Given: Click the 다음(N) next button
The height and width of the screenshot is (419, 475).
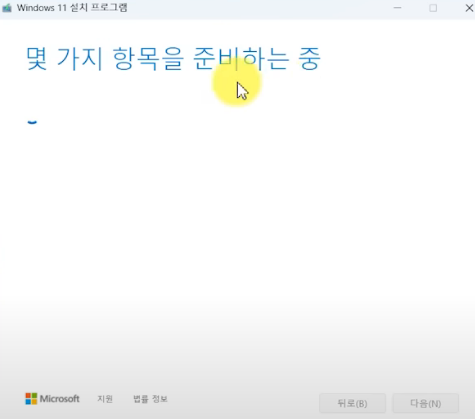Looking at the screenshot, I should click(x=426, y=403).
